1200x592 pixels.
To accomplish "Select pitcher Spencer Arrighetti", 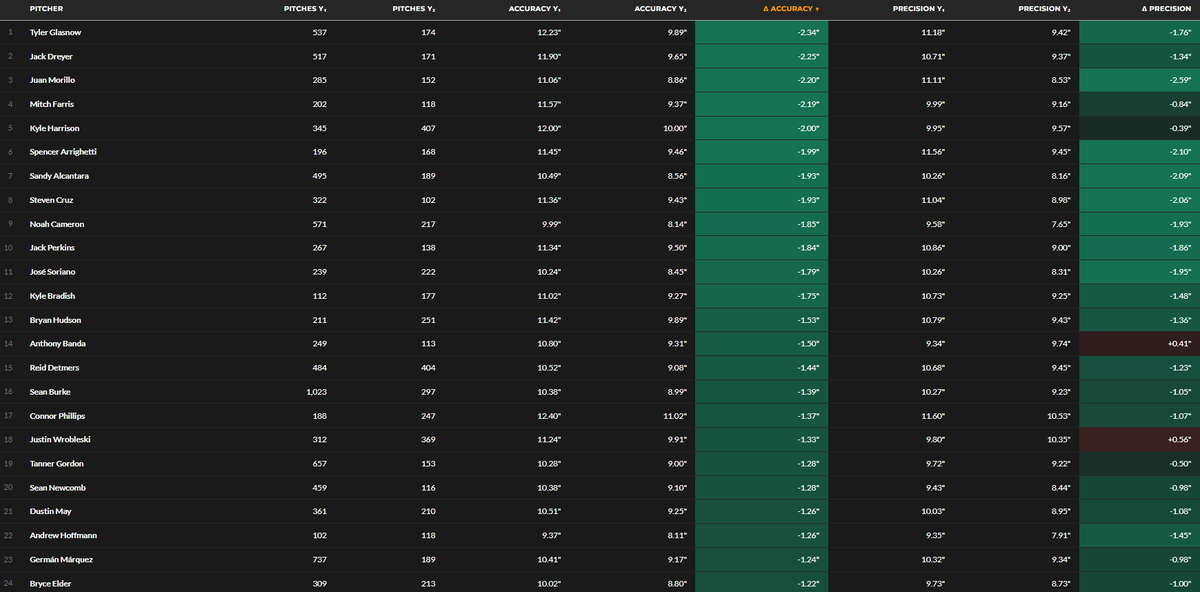I will tap(63, 152).
